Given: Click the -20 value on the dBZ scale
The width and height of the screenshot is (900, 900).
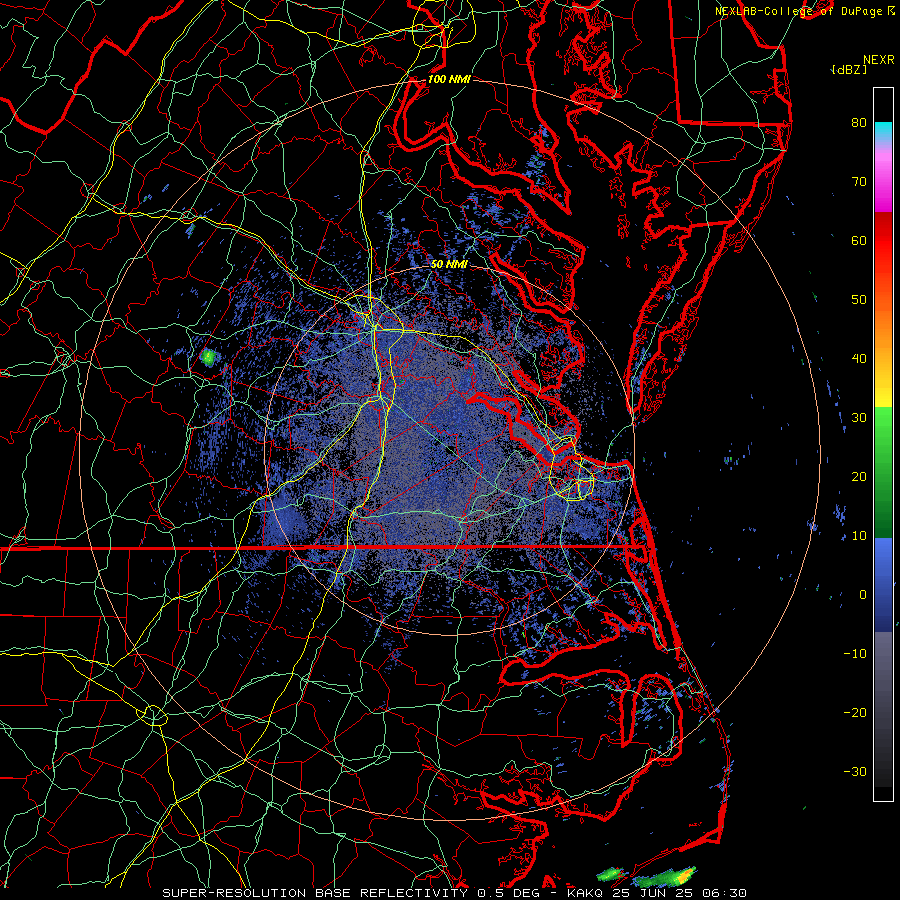Looking at the screenshot, I should pos(855,712).
